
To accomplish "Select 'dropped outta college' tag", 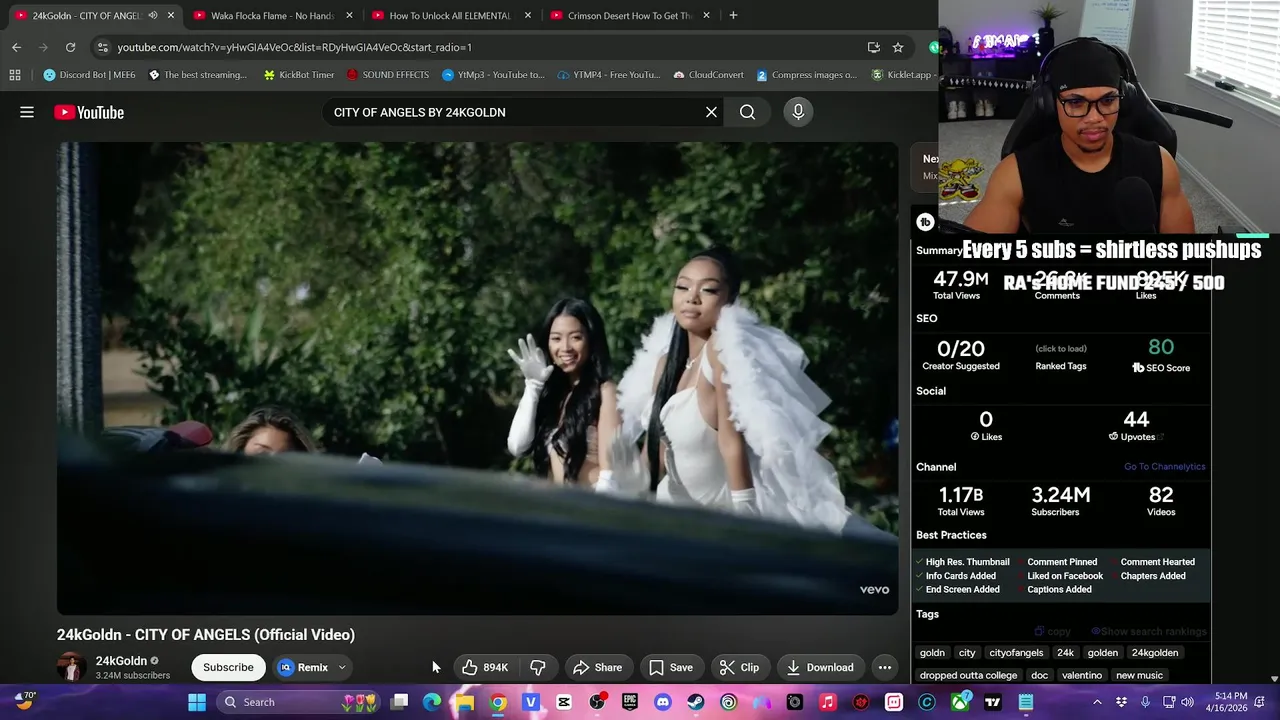I will [x=968, y=675].
